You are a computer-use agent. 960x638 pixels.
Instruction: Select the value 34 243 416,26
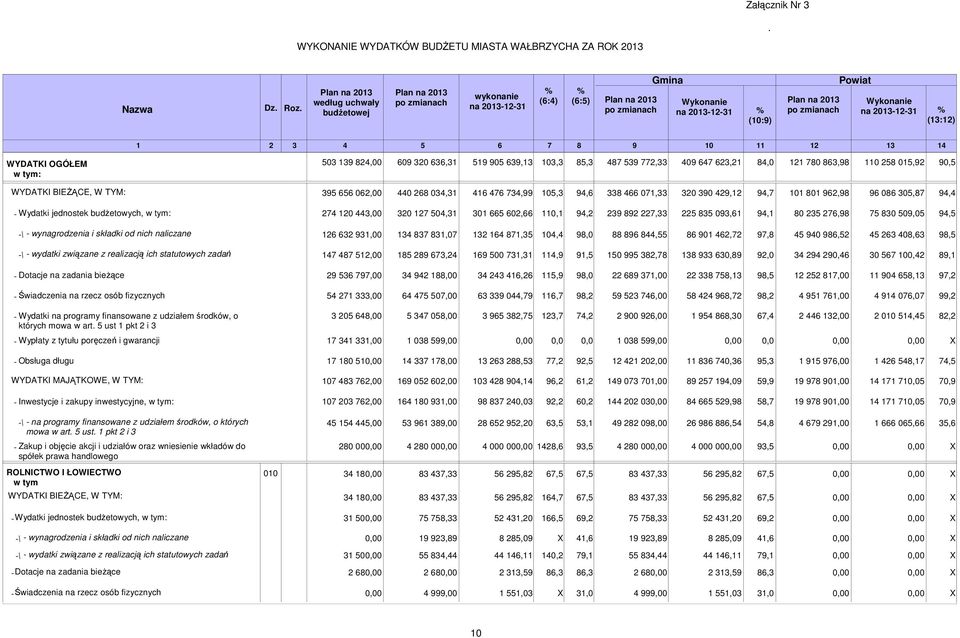click(x=504, y=276)
